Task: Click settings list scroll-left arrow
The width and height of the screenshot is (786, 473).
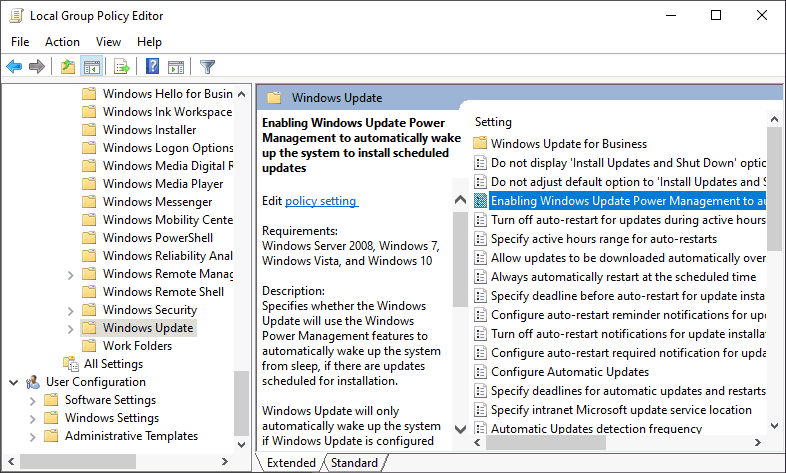Action: click(477, 442)
